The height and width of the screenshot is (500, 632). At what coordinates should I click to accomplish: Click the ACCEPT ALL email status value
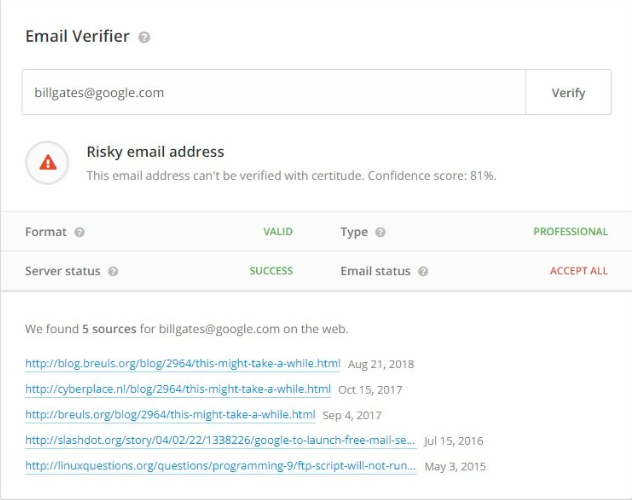click(579, 271)
